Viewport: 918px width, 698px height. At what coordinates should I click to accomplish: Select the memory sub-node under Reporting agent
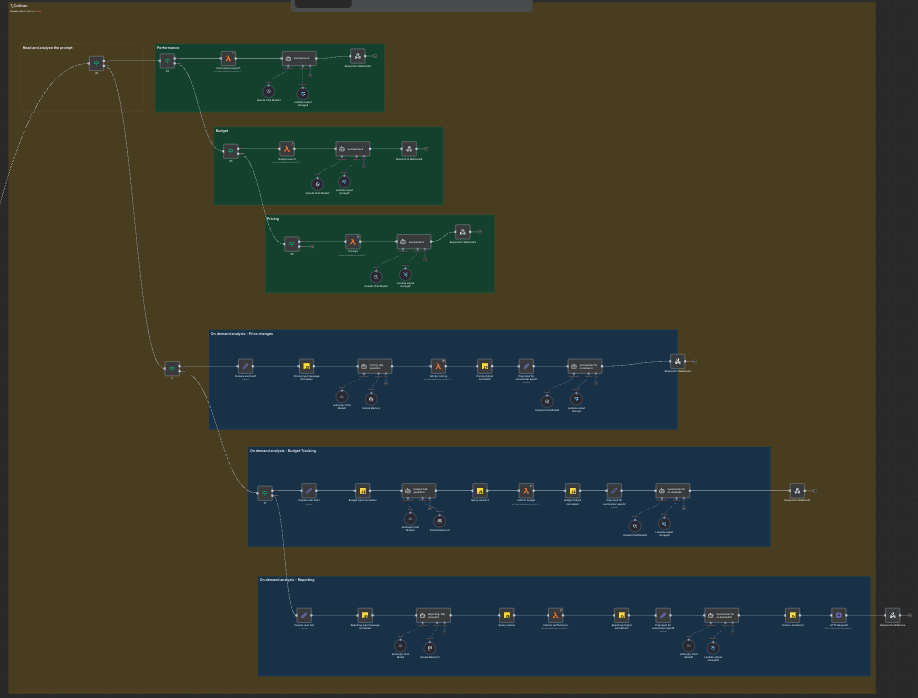[430, 646]
